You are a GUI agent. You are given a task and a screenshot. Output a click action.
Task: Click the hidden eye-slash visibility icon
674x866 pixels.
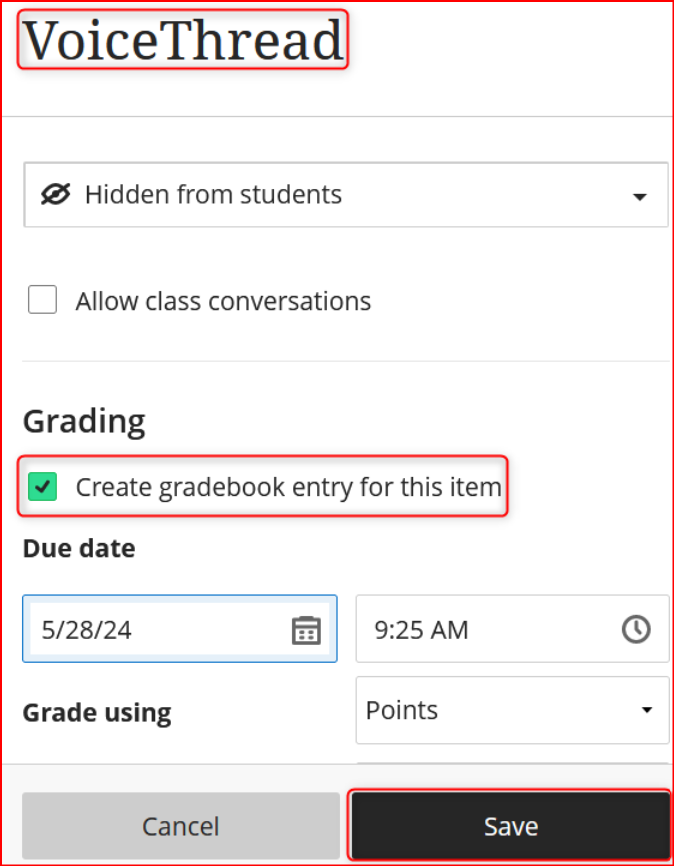click(55, 194)
